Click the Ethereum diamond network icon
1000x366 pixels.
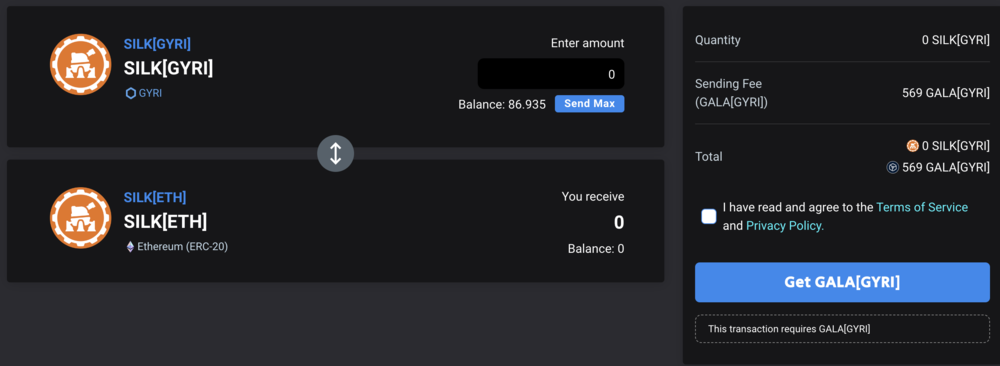[x=131, y=246]
